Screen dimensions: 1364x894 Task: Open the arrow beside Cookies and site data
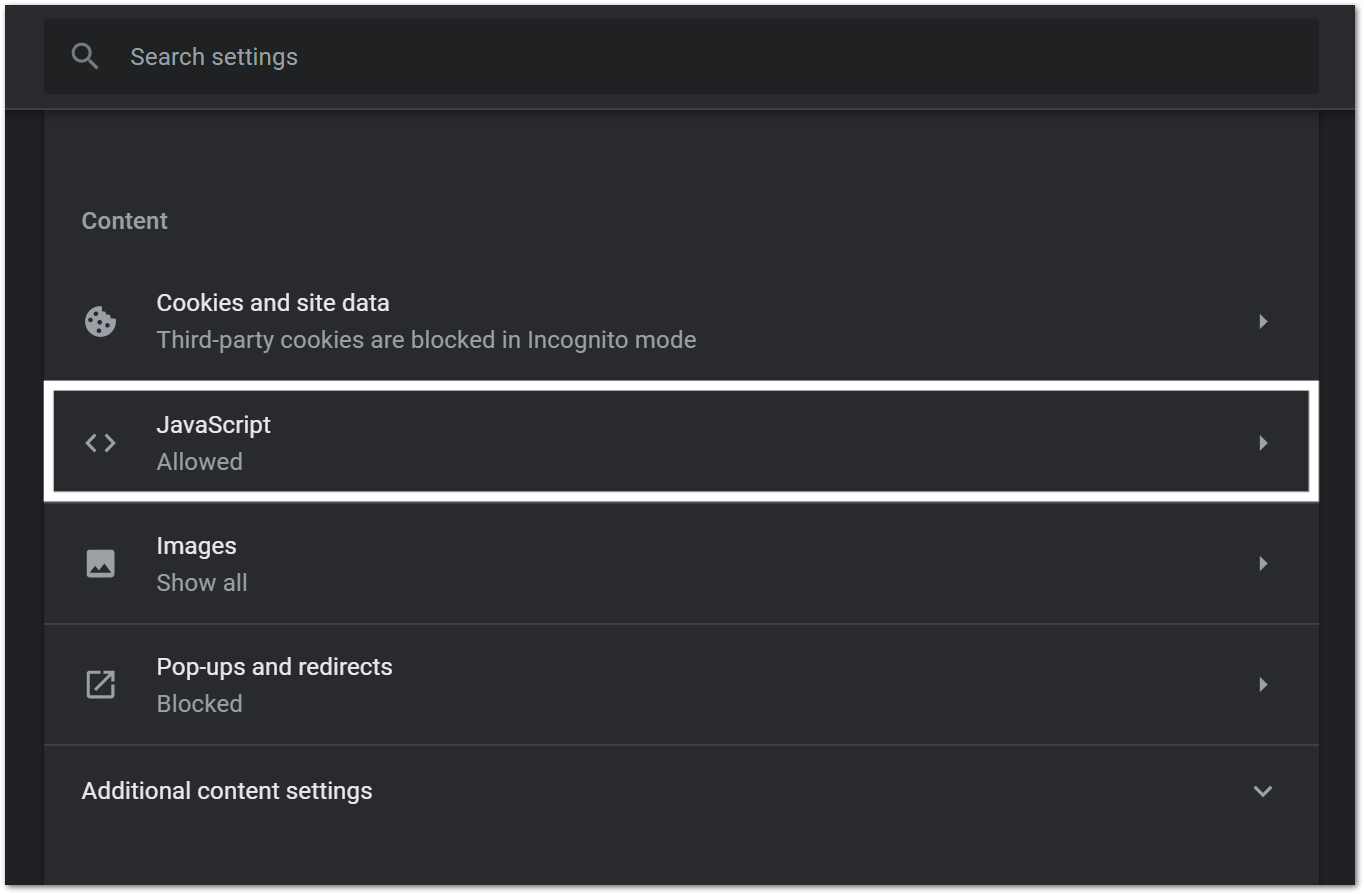pyautogui.click(x=1263, y=322)
